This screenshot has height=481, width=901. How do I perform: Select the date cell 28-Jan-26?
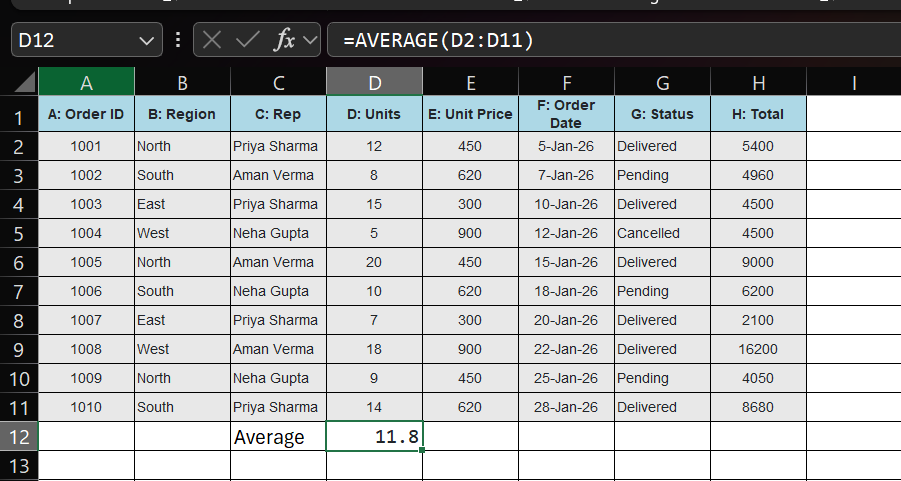(x=567, y=407)
